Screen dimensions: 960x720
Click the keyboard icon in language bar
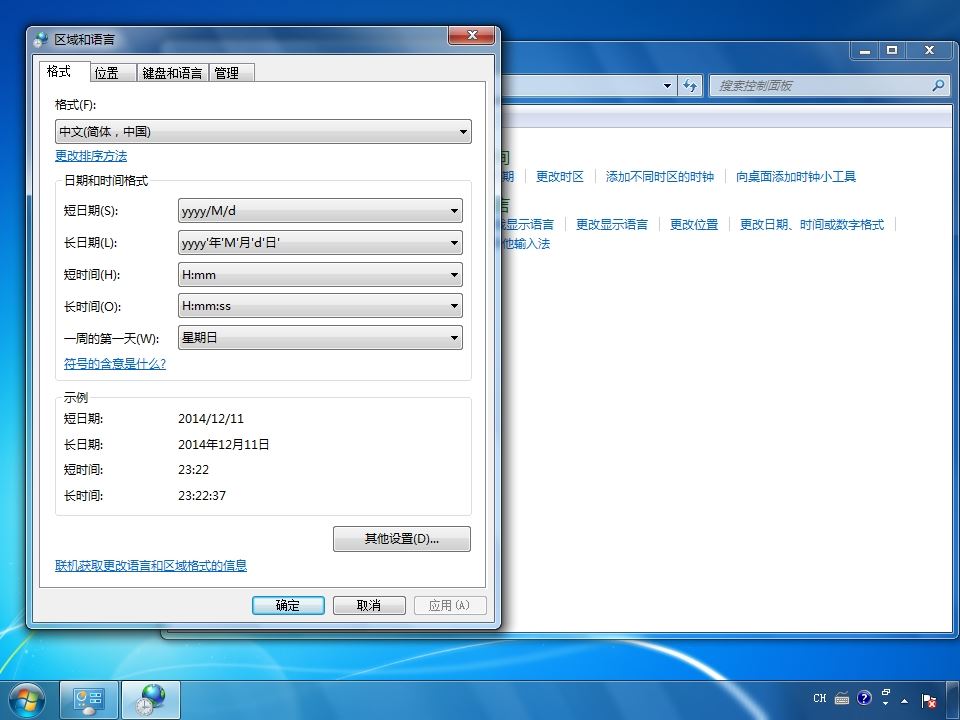(842, 698)
